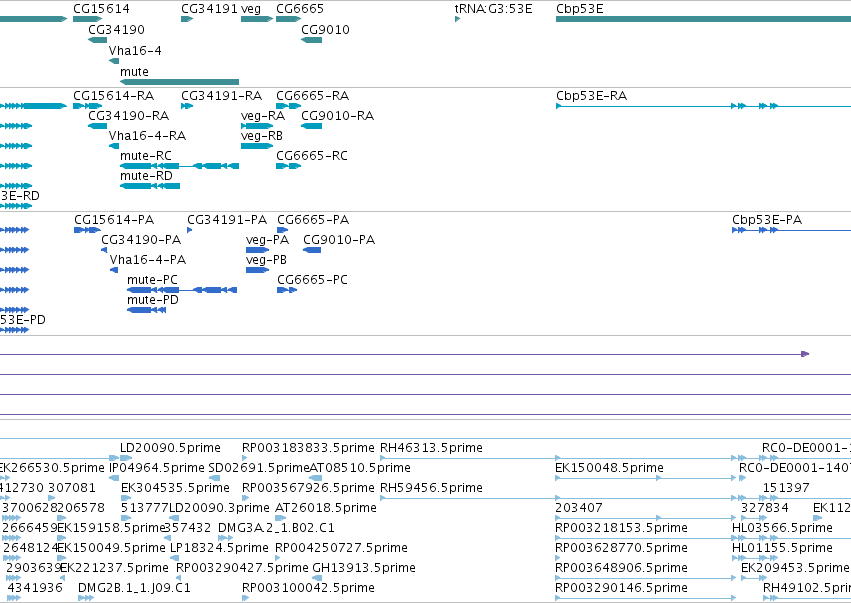Click transcript Vha16-4-RA
The height and width of the screenshot is (603, 851).
[x=147, y=136]
